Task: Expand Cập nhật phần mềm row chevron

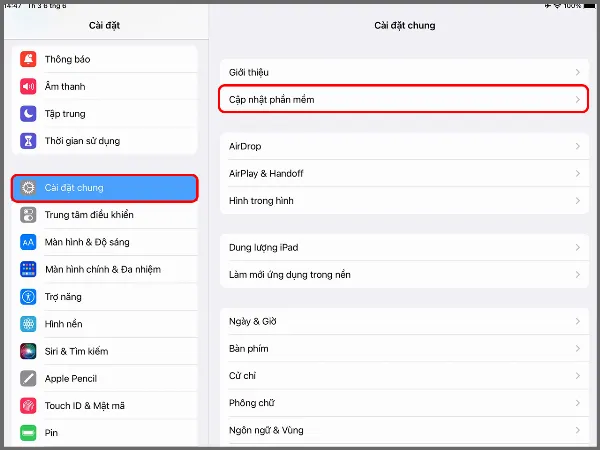Action: [x=577, y=99]
